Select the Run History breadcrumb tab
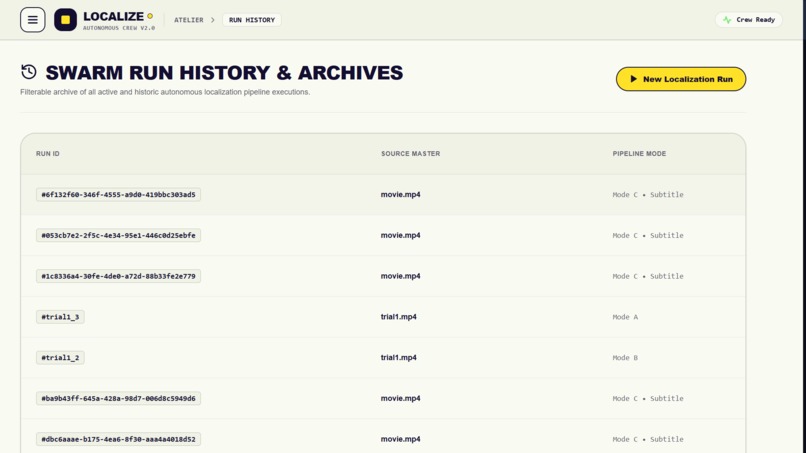This screenshot has height=453, width=806. click(x=252, y=20)
